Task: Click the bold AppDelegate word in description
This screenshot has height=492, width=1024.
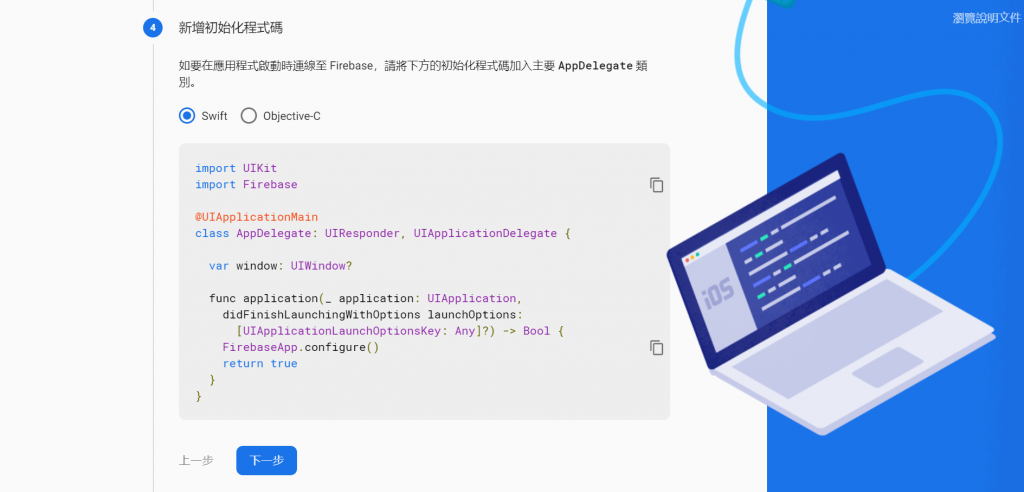Action: point(595,65)
